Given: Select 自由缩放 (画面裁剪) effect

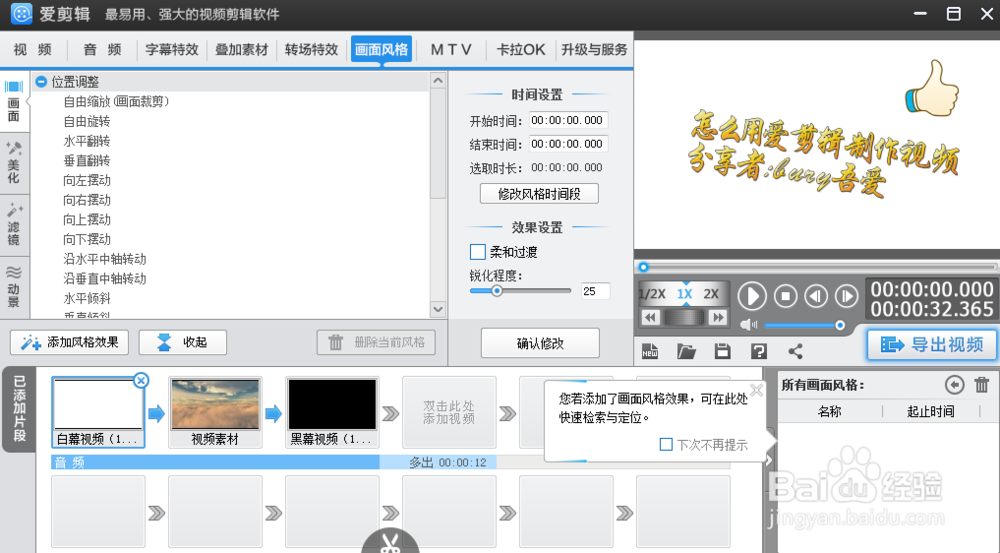Looking at the screenshot, I should [116, 101].
